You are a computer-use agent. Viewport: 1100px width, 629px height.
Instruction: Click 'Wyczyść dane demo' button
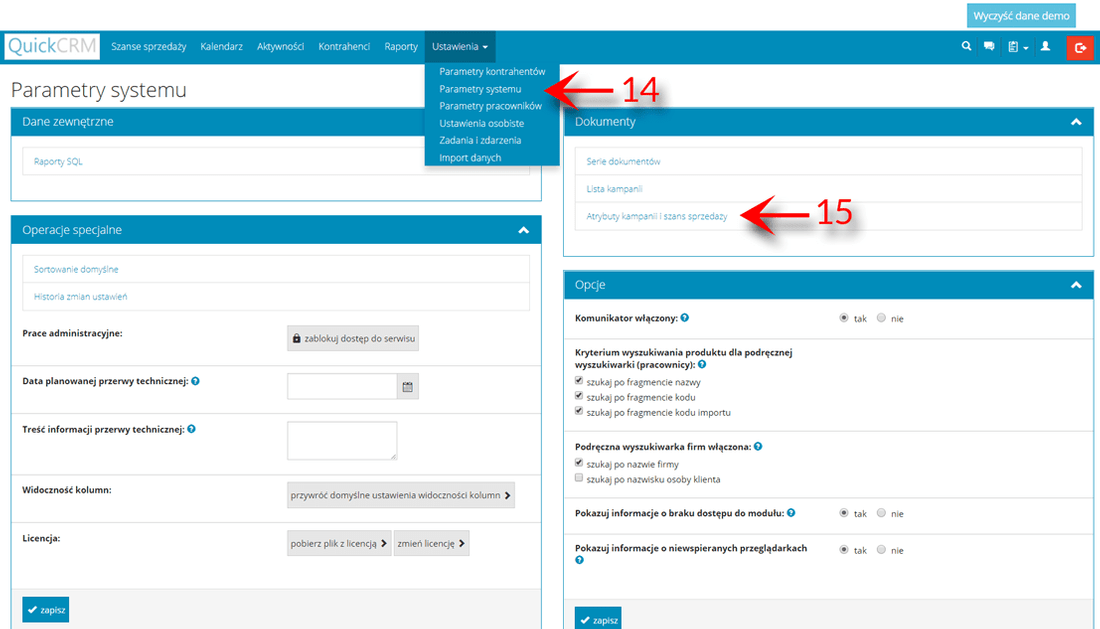(1021, 15)
